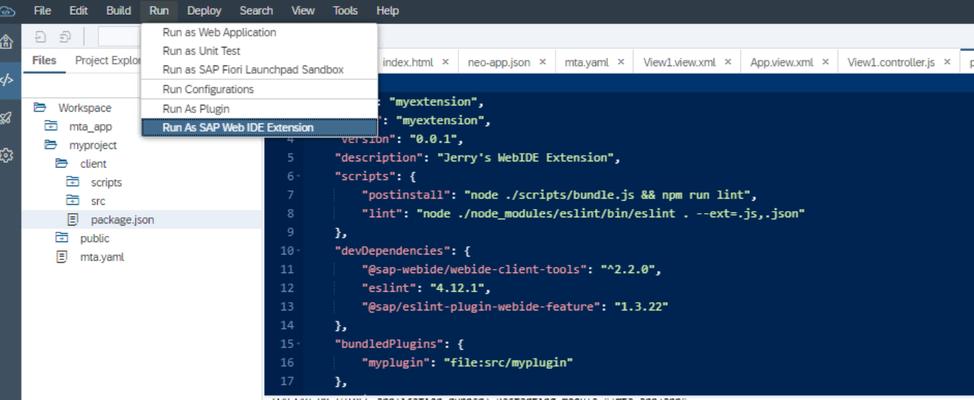The image size is (974, 400).
Task: Close the open Run menu
Action: (159, 11)
